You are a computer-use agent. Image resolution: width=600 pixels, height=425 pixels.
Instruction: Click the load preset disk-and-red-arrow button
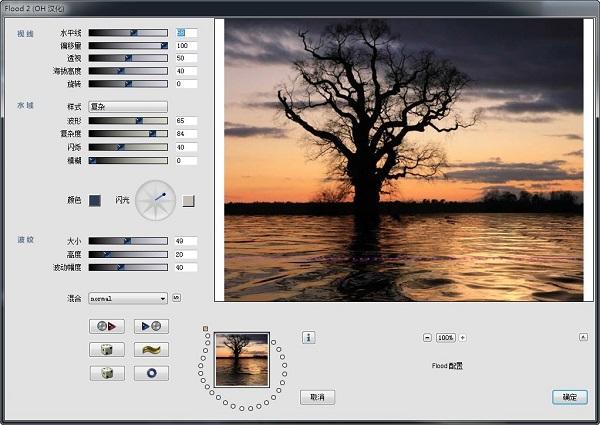click(x=107, y=326)
